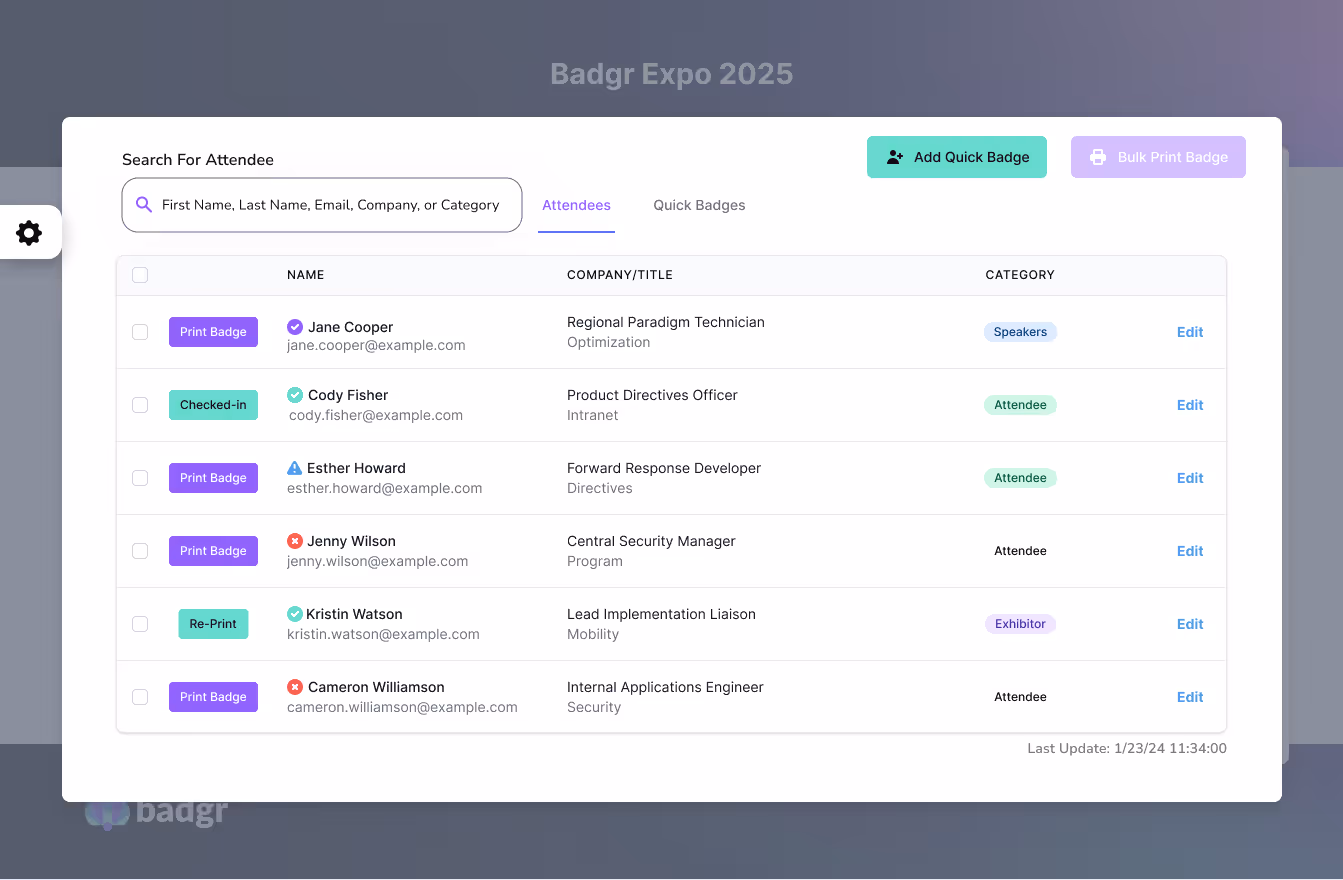Click the printer icon on Bulk Print Badge
Image resolution: width=1343 pixels, height=880 pixels.
(x=1098, y=157)
